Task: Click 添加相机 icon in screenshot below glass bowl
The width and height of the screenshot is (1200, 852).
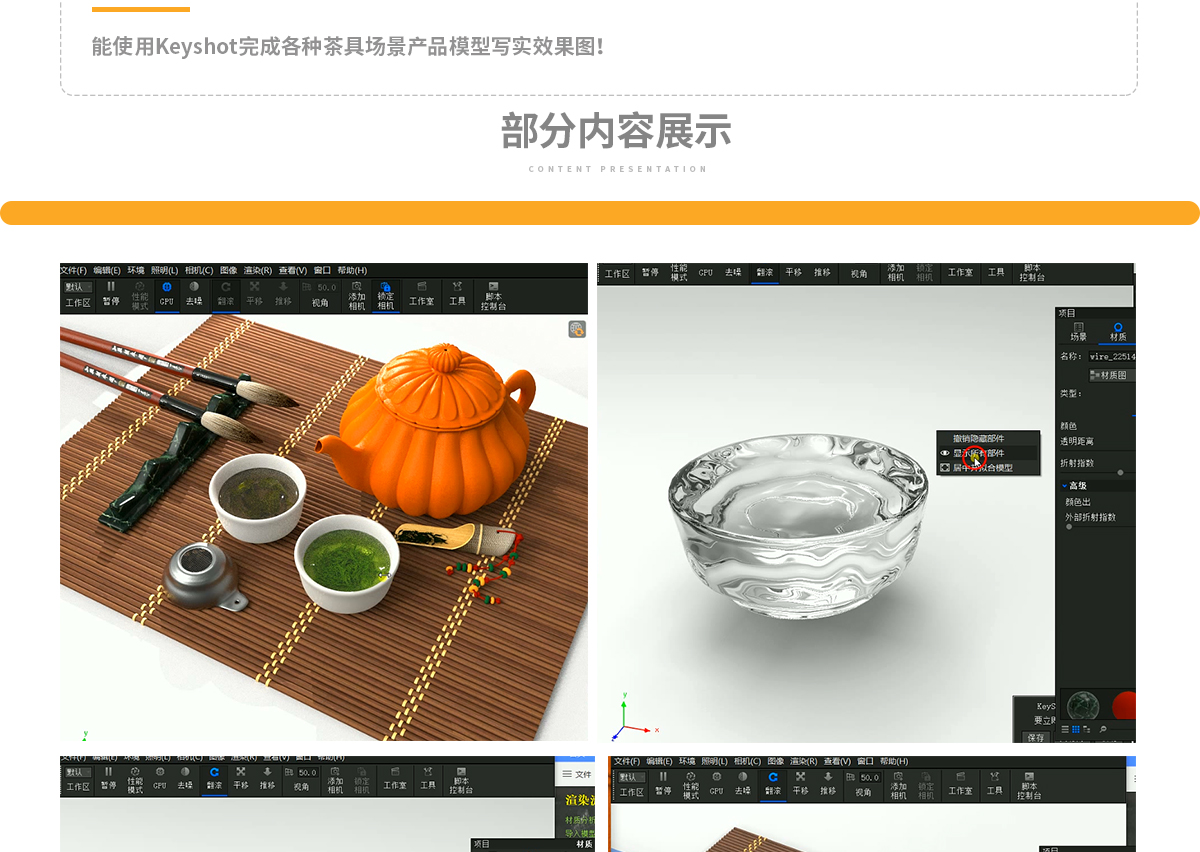Action: pos(898,776)
